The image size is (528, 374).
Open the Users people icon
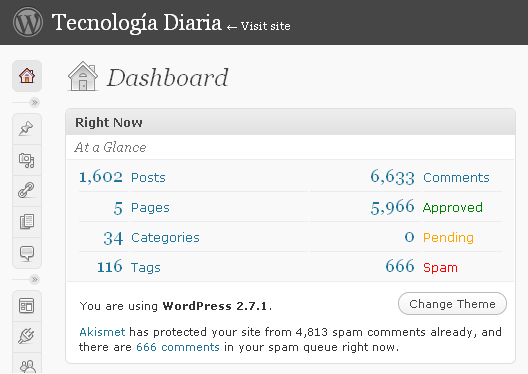coord(27,365)
